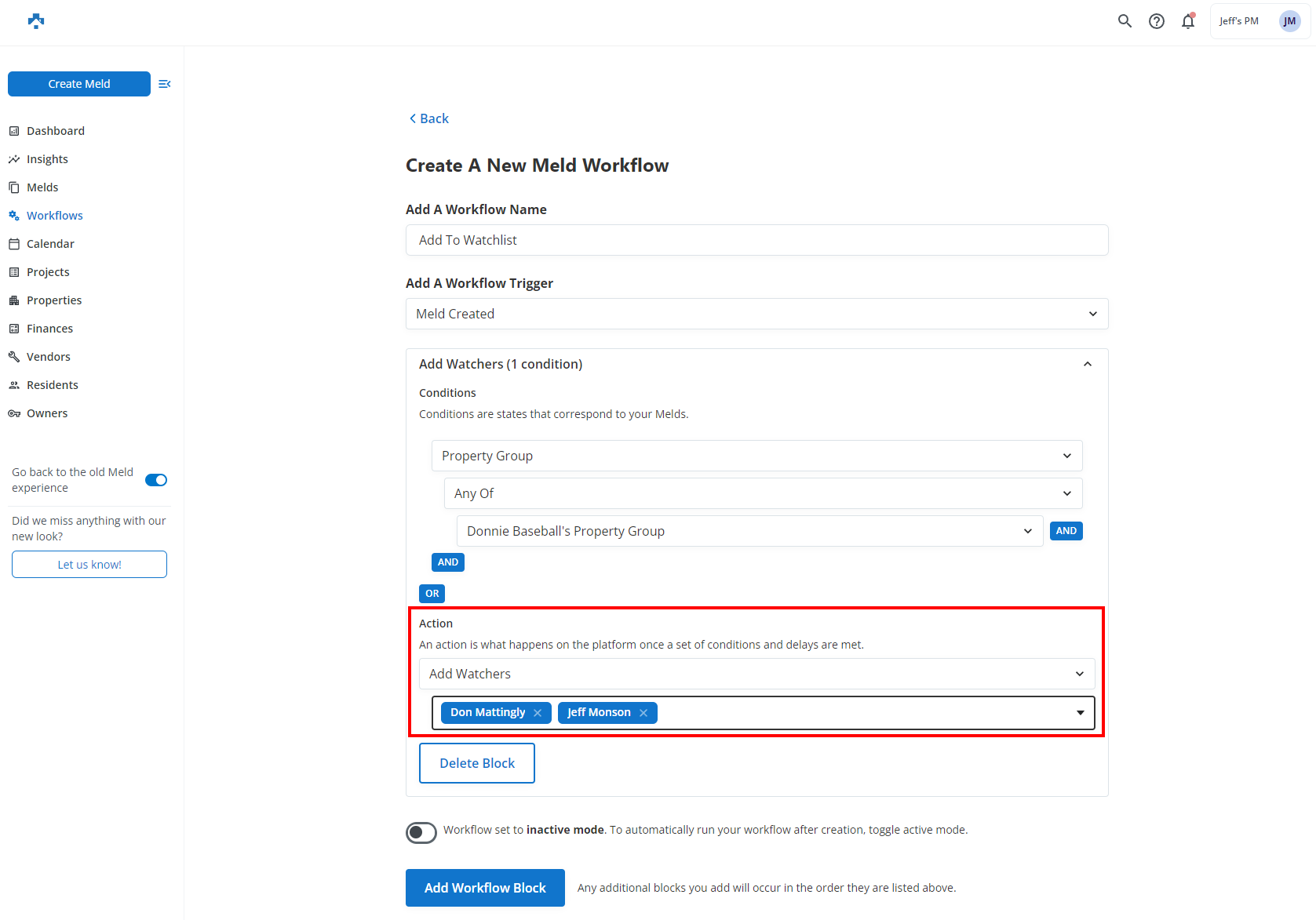Screen dimensions: 1316x920
Task: Open the Property Group condition dropdown
Action: tap(756, 456)
